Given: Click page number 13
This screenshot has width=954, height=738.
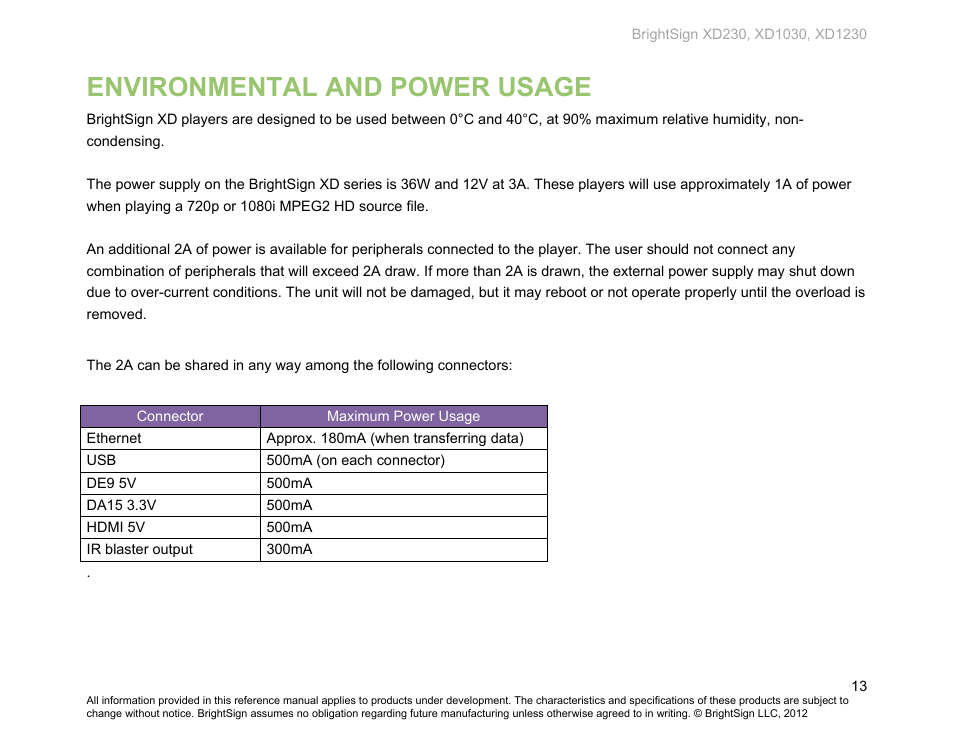Looking at the screenshot, I should [858, 686].
